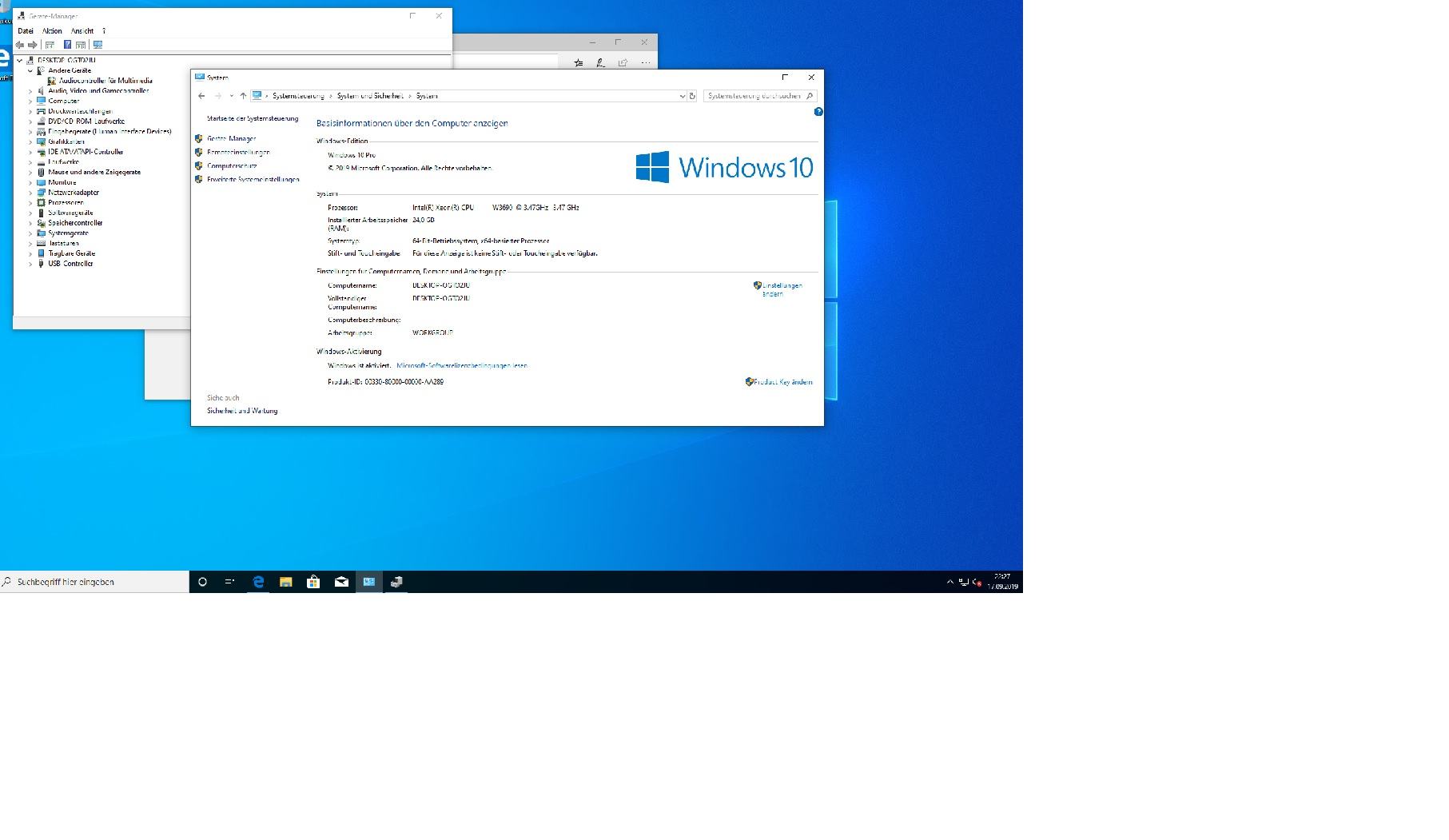Expand the Grafikkarten category
Image resolution: width=1449 pixels, height=840 pixels.
click(x=30, y=141)
